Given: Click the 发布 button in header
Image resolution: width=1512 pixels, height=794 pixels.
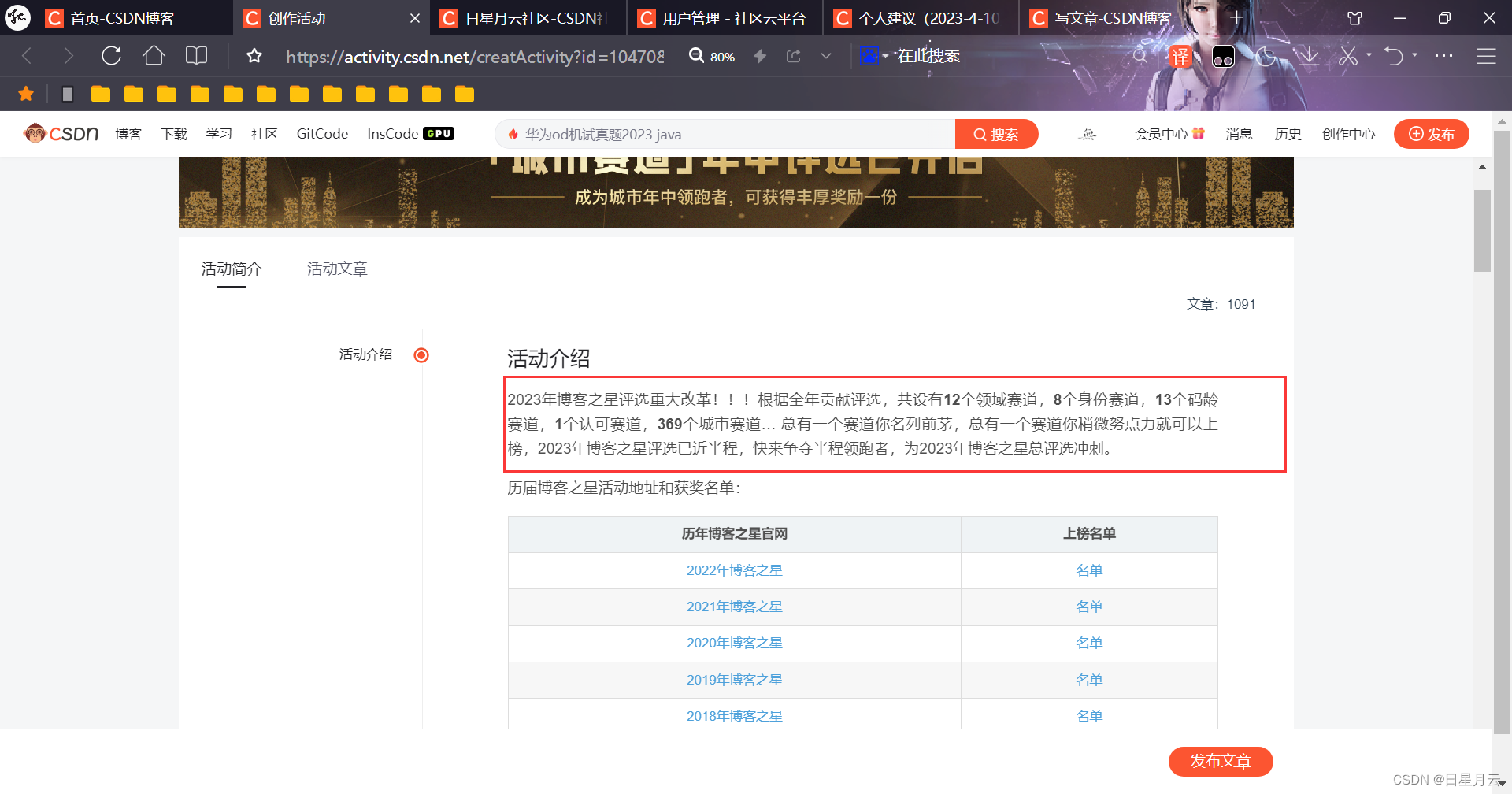Looking at the screenshot, I should pyautogui.click(x=1431, y=134).
